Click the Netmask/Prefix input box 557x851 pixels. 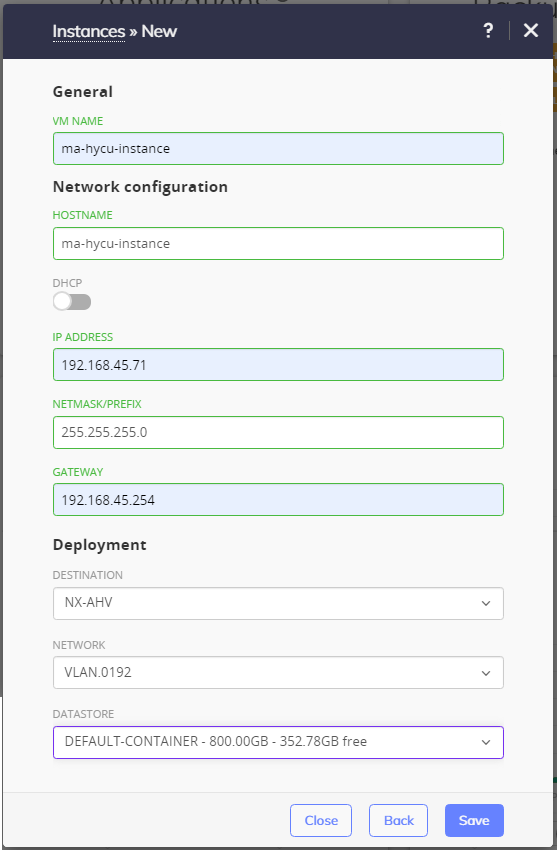(x=278, y=433)
